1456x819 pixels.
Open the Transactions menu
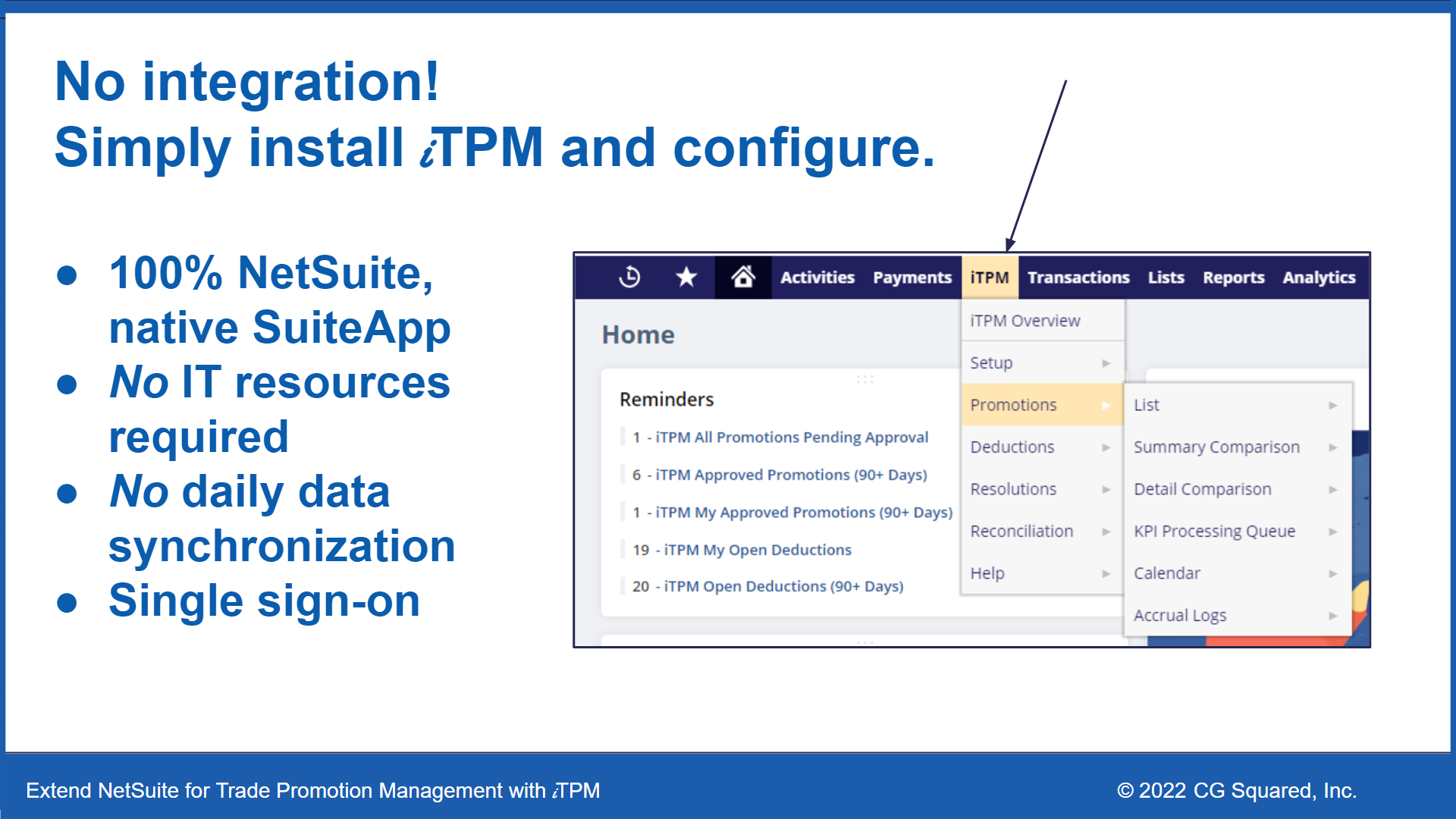tap(1078, 278)
